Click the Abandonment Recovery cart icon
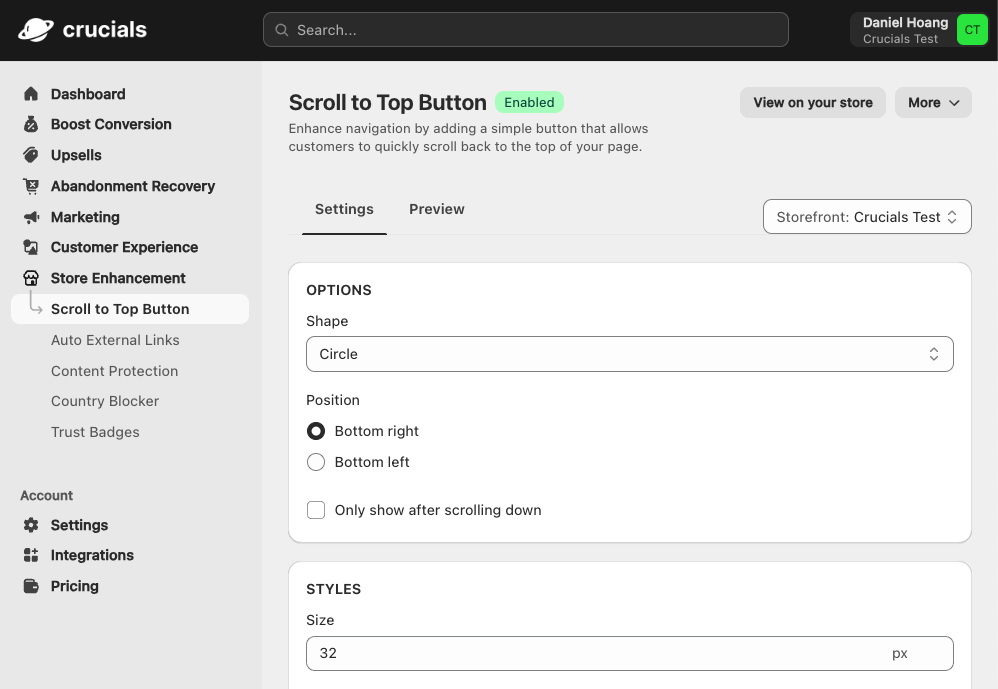This screenshot has height=689, width=998. 31,186
